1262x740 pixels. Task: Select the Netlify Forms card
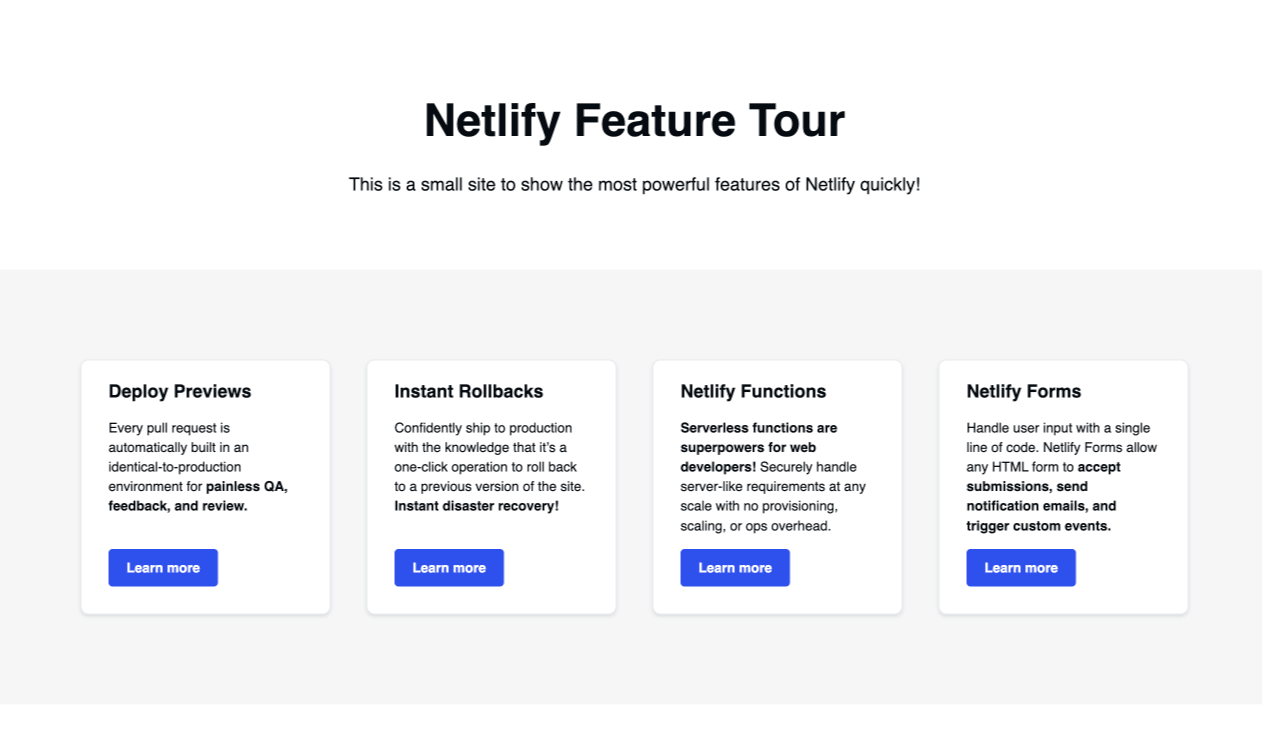1063,487
